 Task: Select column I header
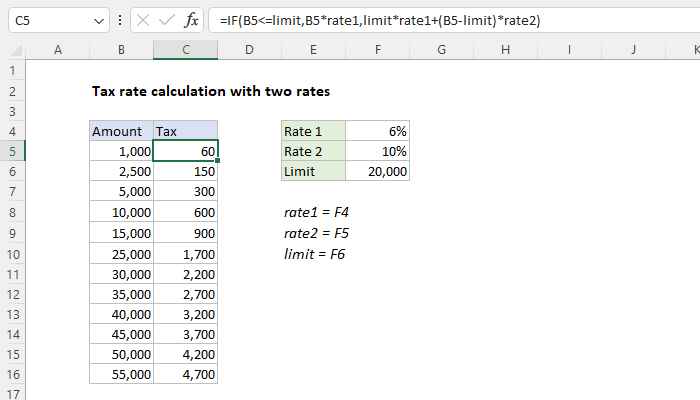pyautogui.click(x=569, y=50)
